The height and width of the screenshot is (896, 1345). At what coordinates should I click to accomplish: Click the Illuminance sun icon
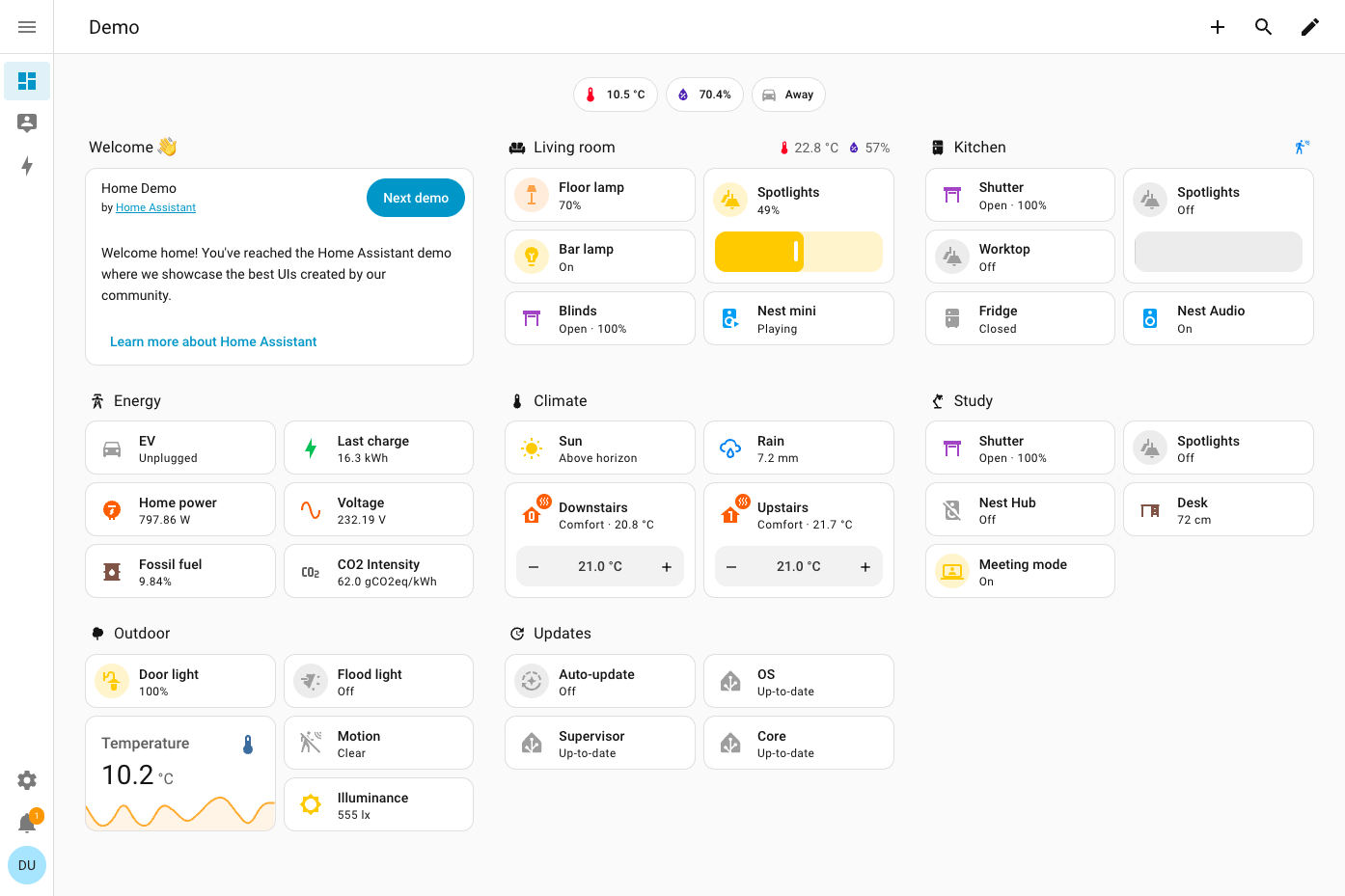click(311, 804)
